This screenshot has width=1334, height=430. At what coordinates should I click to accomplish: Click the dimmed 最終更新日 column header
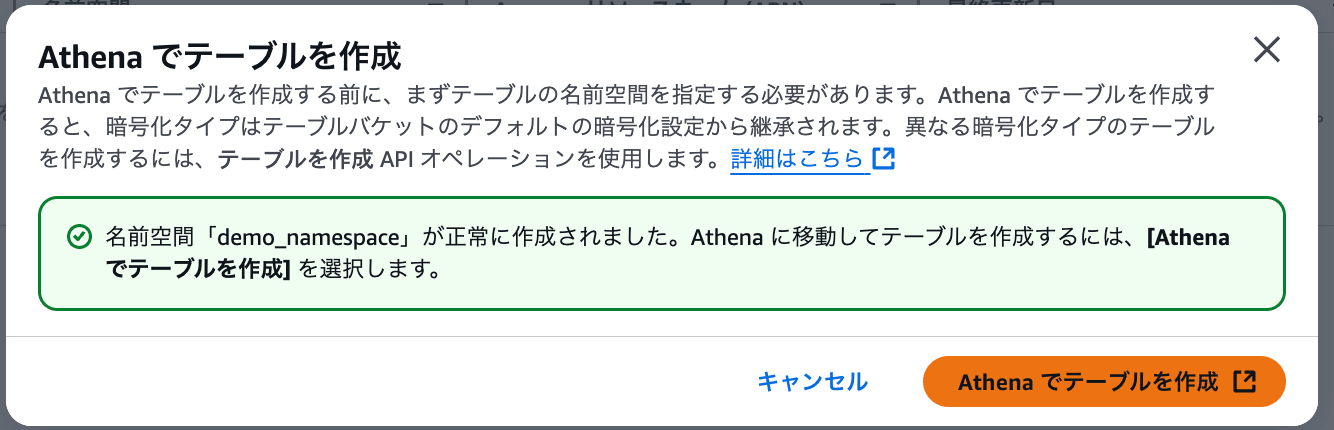1000,3
